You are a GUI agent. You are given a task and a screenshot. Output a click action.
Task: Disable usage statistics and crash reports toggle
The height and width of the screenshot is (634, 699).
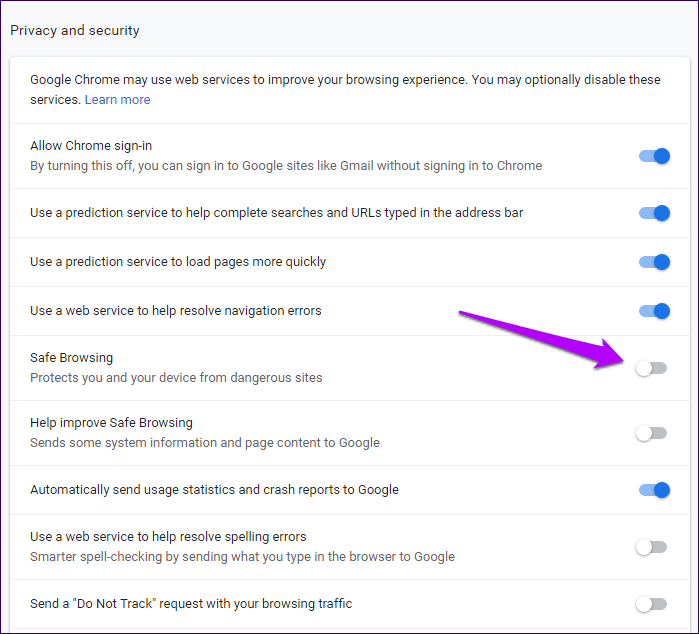click(x=654, y=490)
